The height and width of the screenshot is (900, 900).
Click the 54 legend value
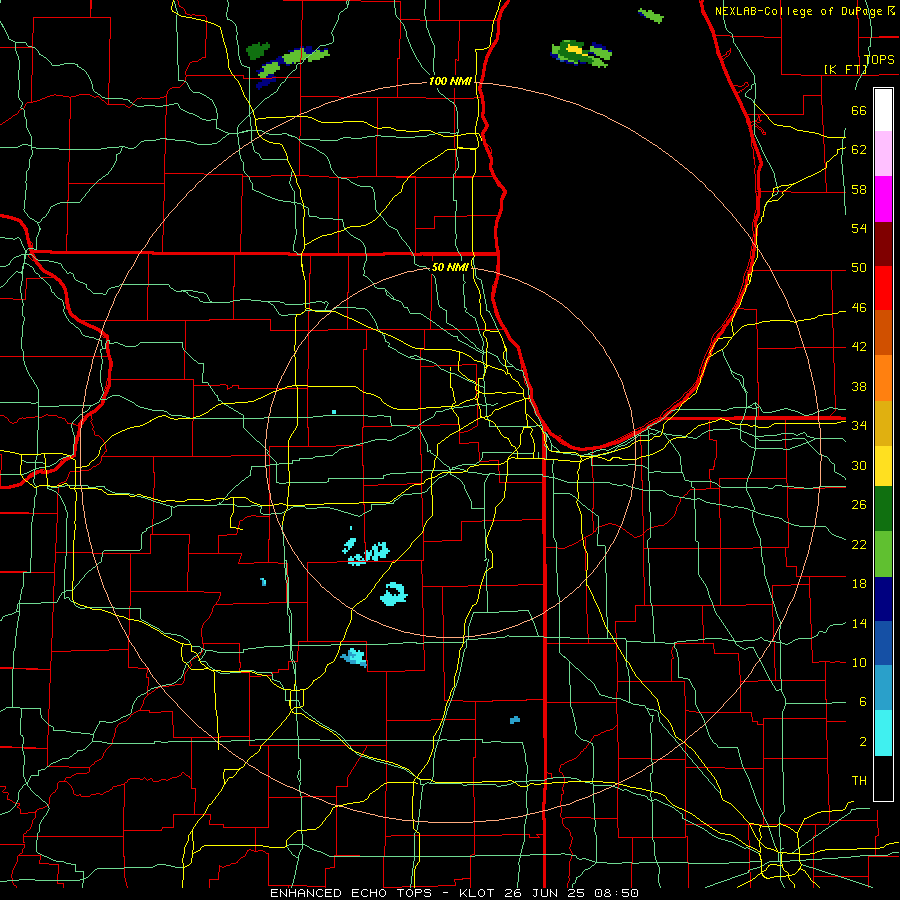pos(859,228)
